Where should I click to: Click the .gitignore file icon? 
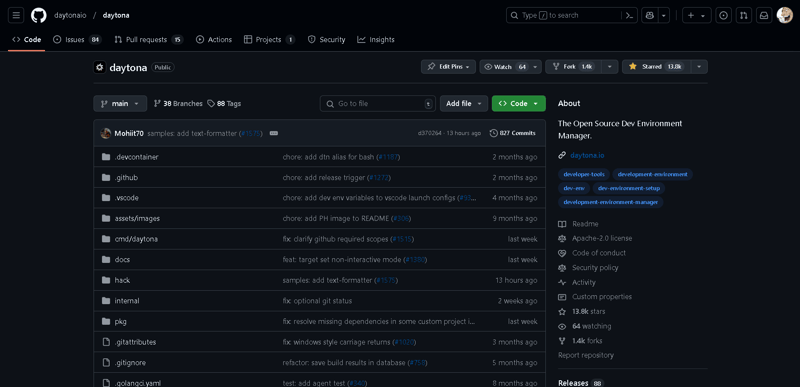[x=106, y=363]
